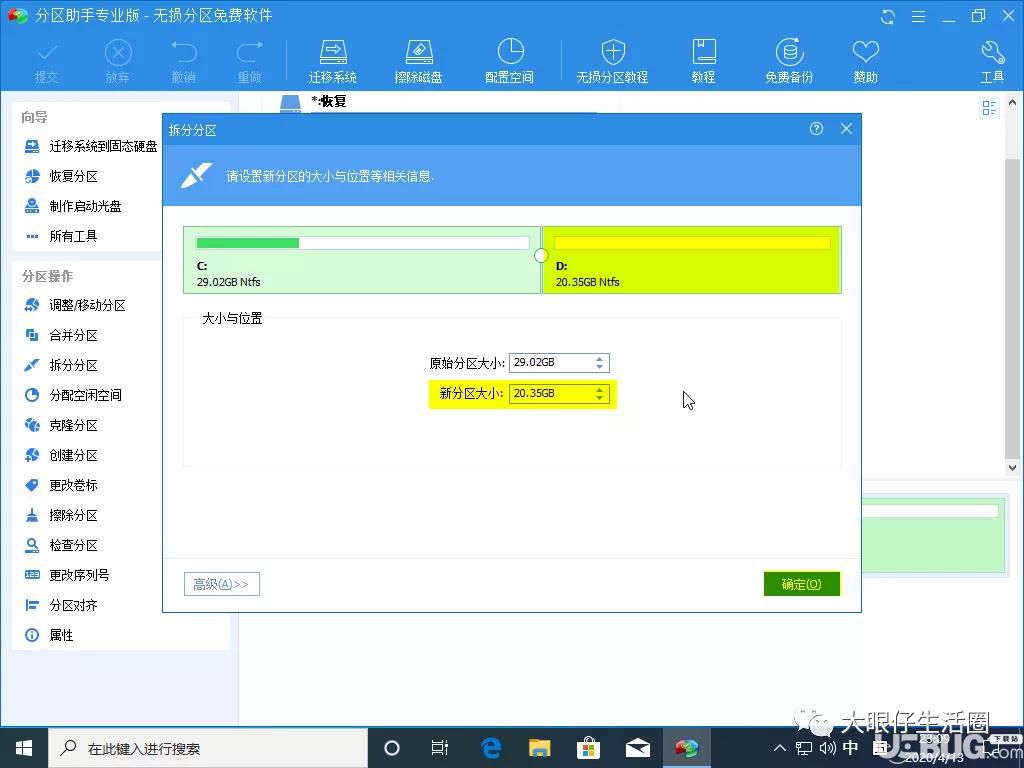Choose 检查分区 operation

click(61, 546)
